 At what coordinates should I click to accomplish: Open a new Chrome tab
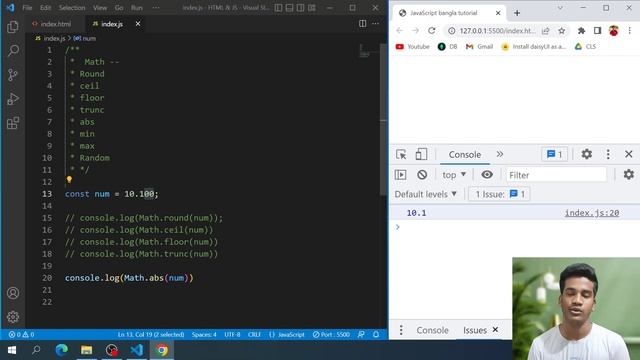pyautogui.click(x=517, y=13)
